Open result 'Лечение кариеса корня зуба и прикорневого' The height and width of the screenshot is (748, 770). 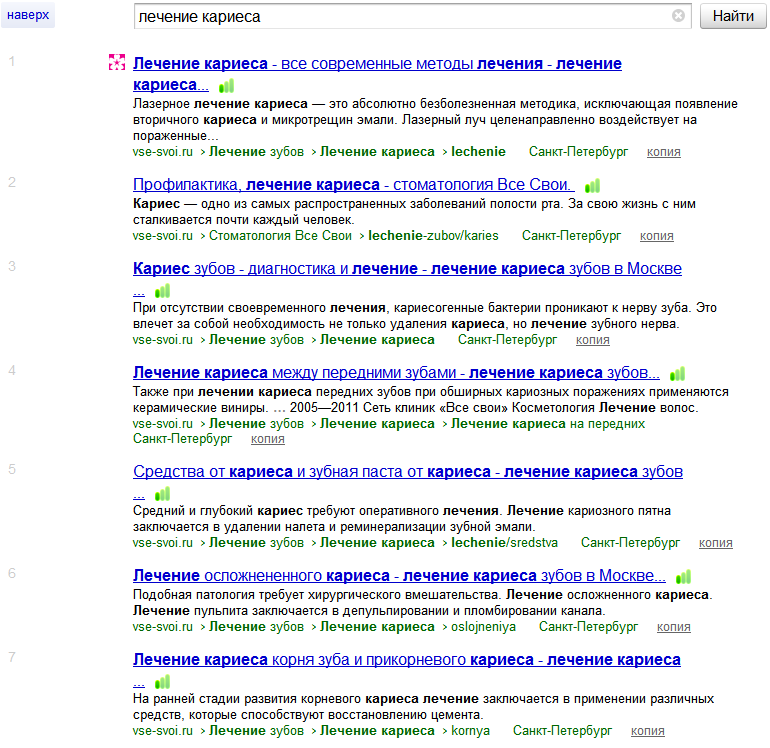[x=407, y=659]
